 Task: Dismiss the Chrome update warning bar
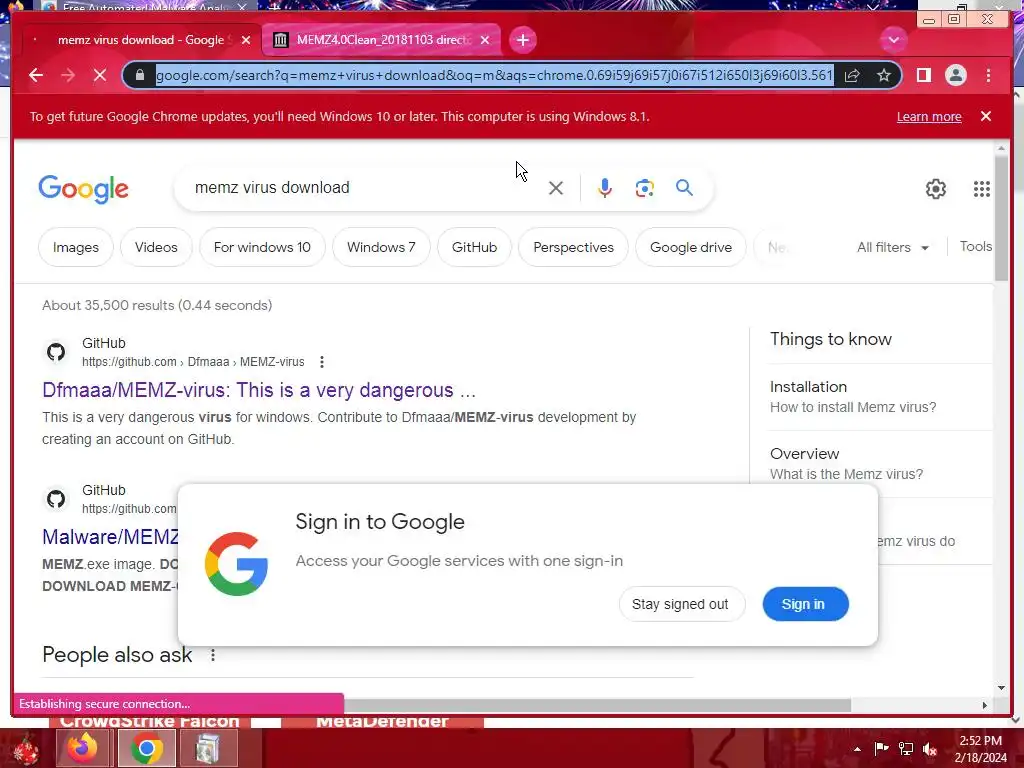(x=985, y=116)
